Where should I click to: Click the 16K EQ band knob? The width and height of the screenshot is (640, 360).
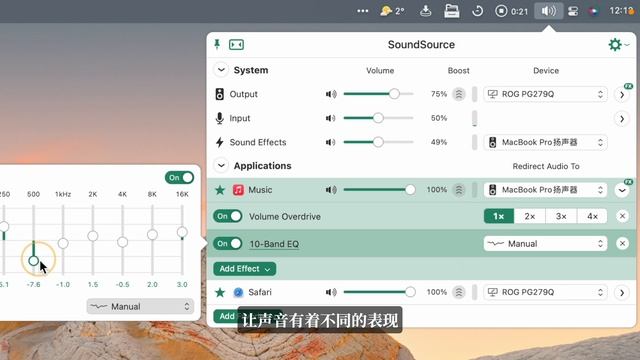pos(182,232)
